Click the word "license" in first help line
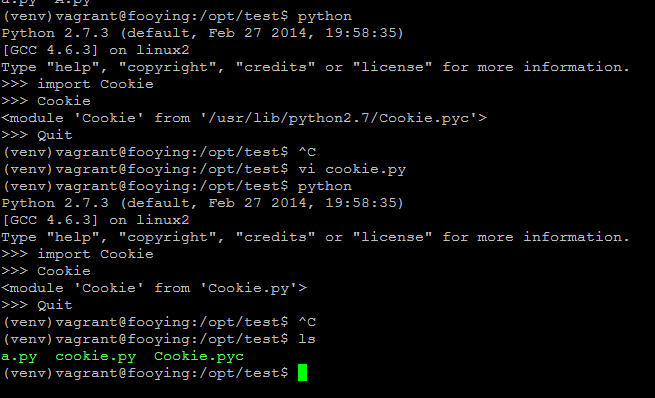 [392, 67]
